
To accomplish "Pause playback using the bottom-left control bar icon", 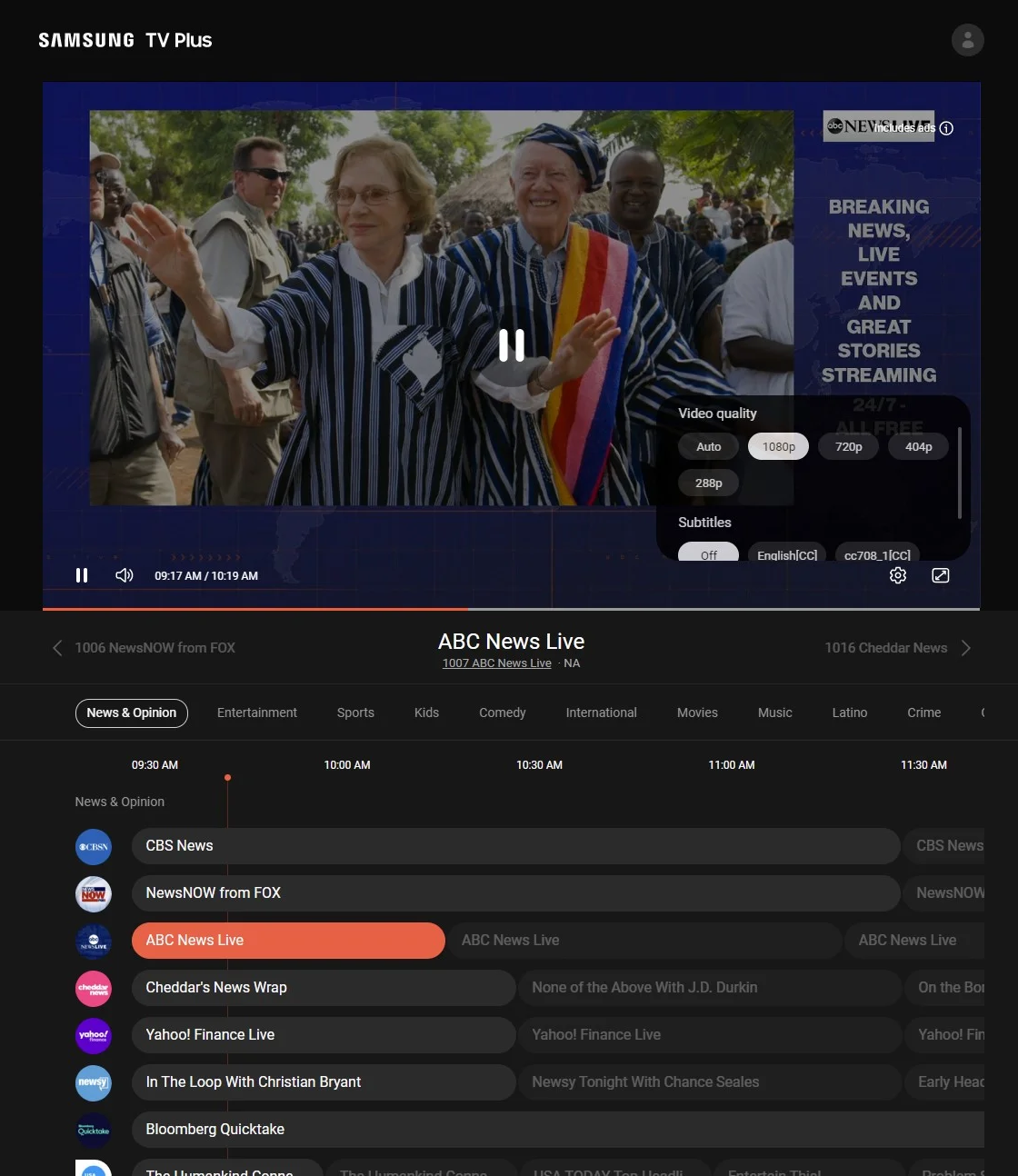I will [x=82, y=575].
